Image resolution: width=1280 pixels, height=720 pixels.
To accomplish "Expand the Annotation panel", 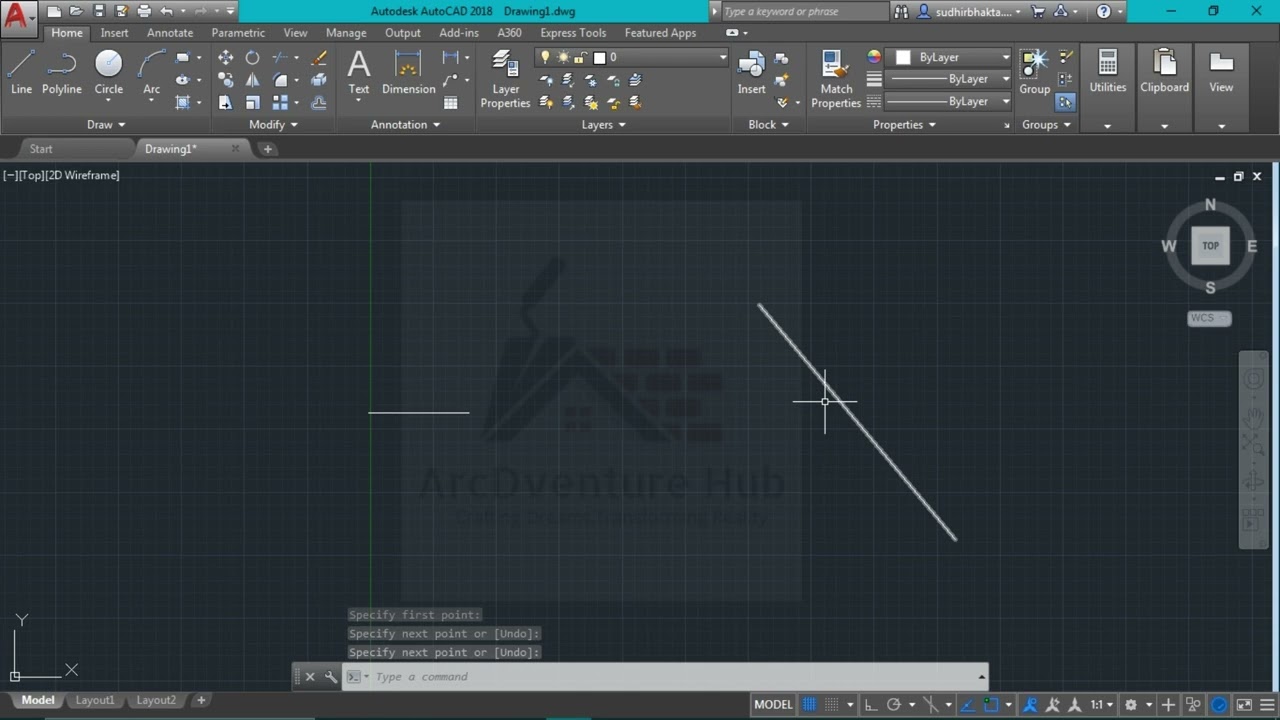I will click(405, 125).
